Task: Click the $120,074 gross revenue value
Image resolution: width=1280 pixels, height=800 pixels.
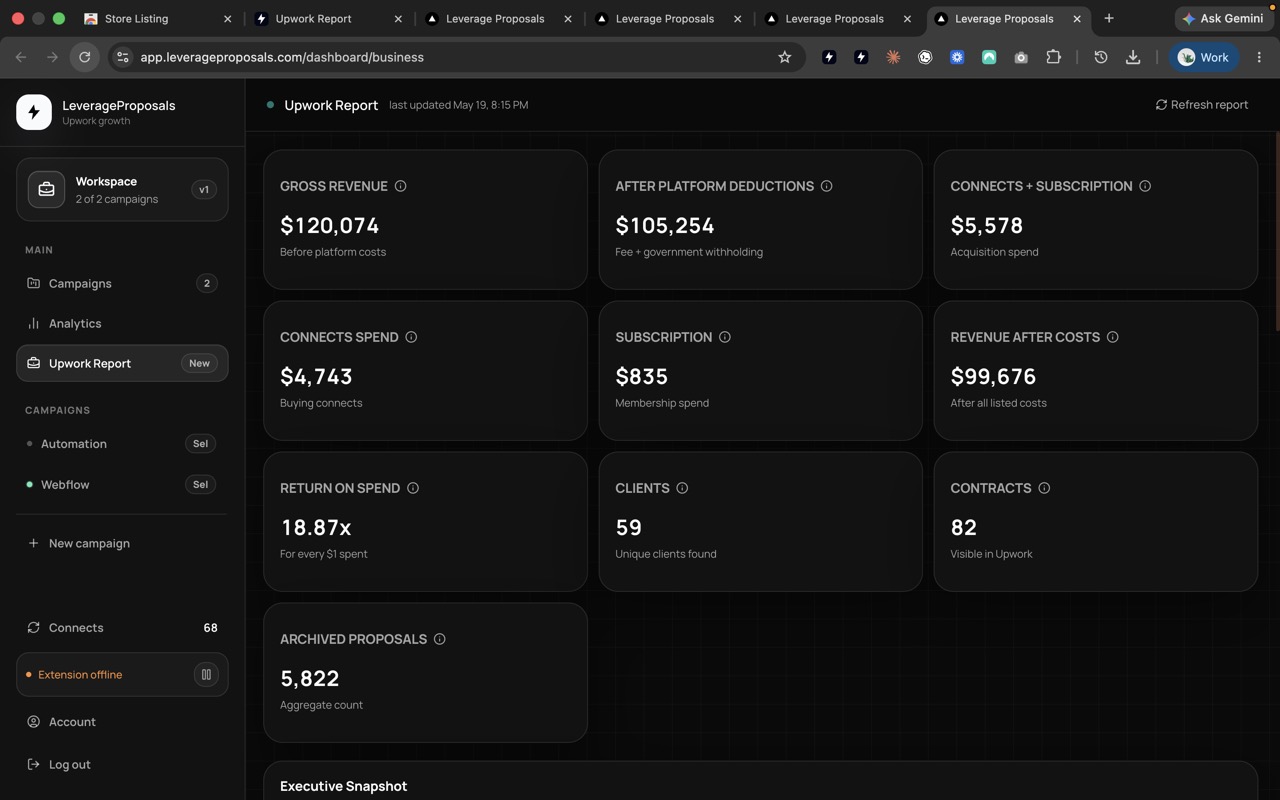Action: (x=330, y=226)
